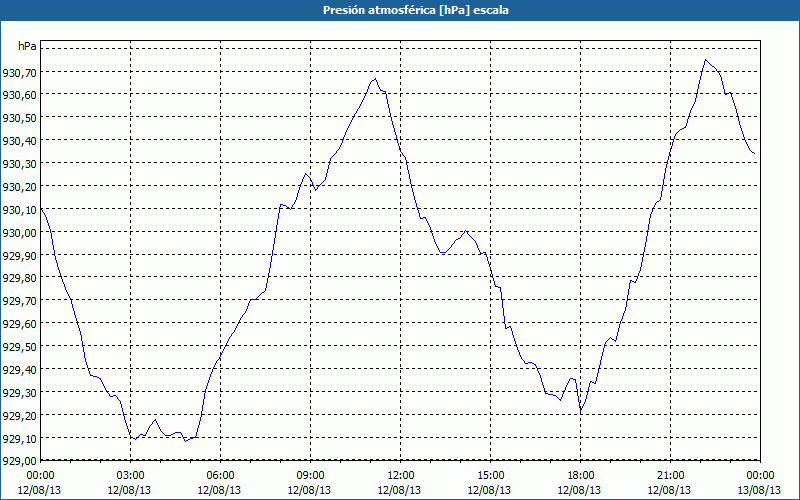Select the y-axis value 929,60
The width and height of the screenshot is (800, 500).
(x=19, y=324)
